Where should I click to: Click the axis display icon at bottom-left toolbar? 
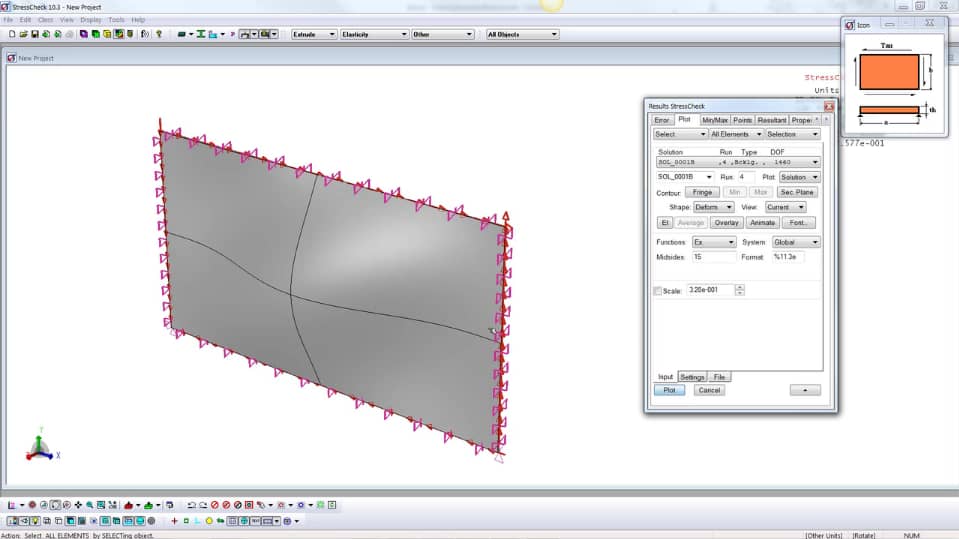point(12,505)
